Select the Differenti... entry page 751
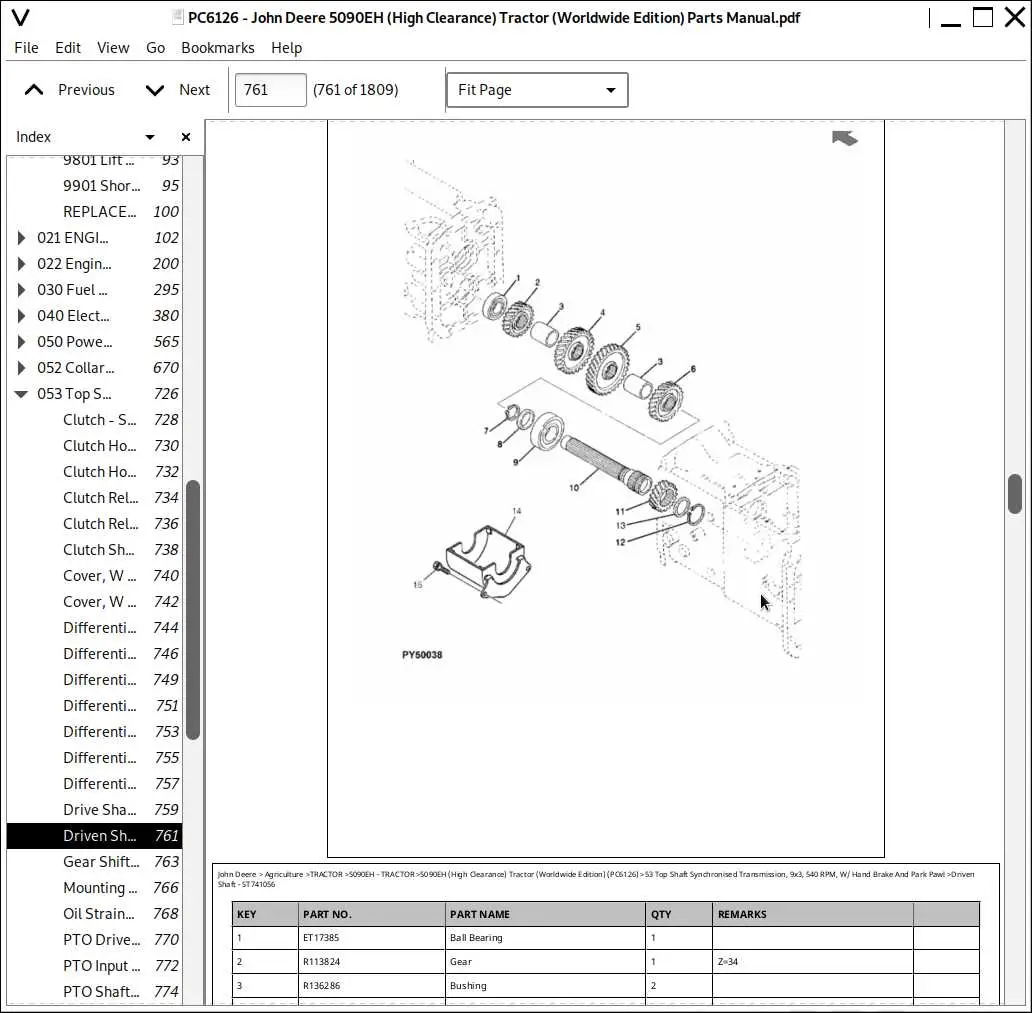Image resolution: width=1032 pixels, height=1013 pixels. point(94,706)
